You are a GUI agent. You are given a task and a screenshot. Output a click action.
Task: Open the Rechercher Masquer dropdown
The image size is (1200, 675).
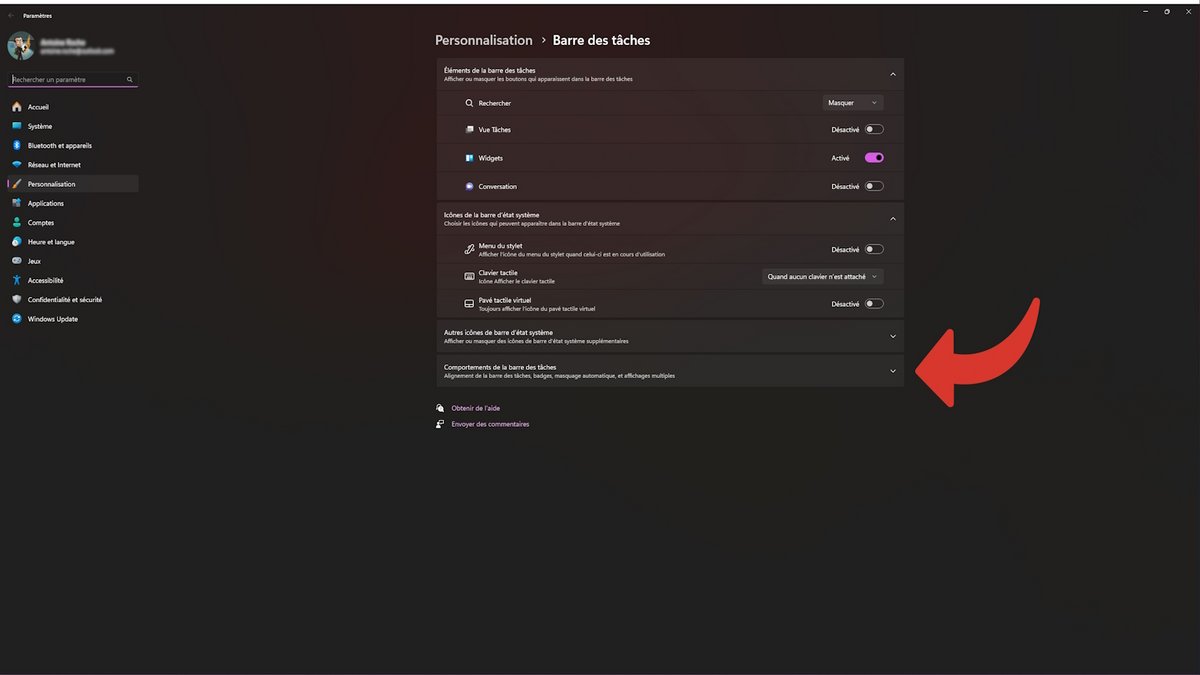point(853,103)
